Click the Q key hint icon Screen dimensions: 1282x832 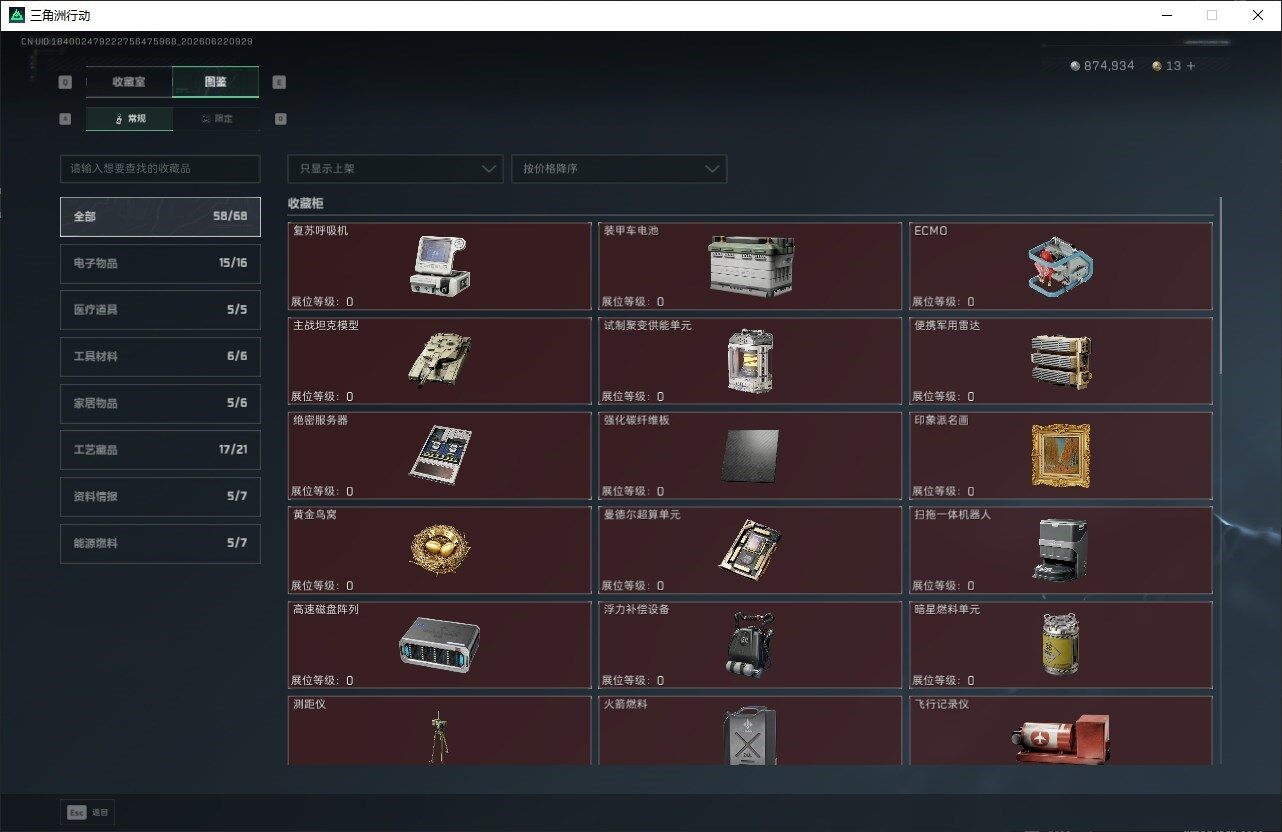click(65, 82)
